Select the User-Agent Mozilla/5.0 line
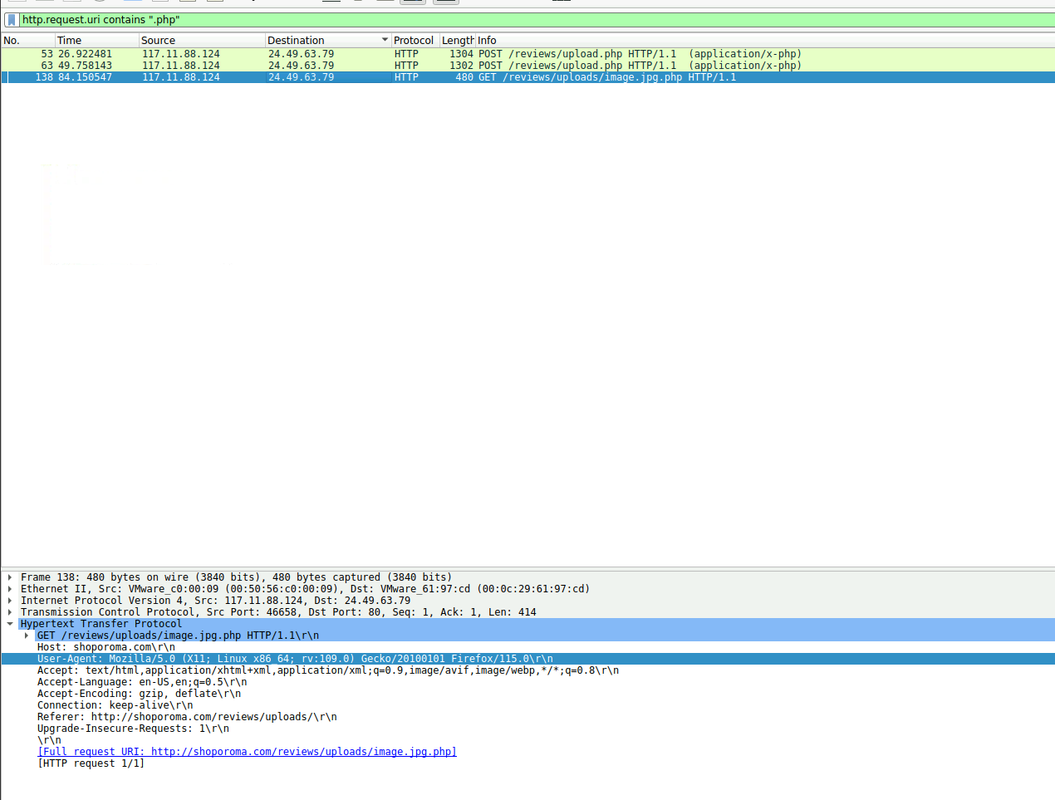The image size is (1055, 800). [528, 659]
